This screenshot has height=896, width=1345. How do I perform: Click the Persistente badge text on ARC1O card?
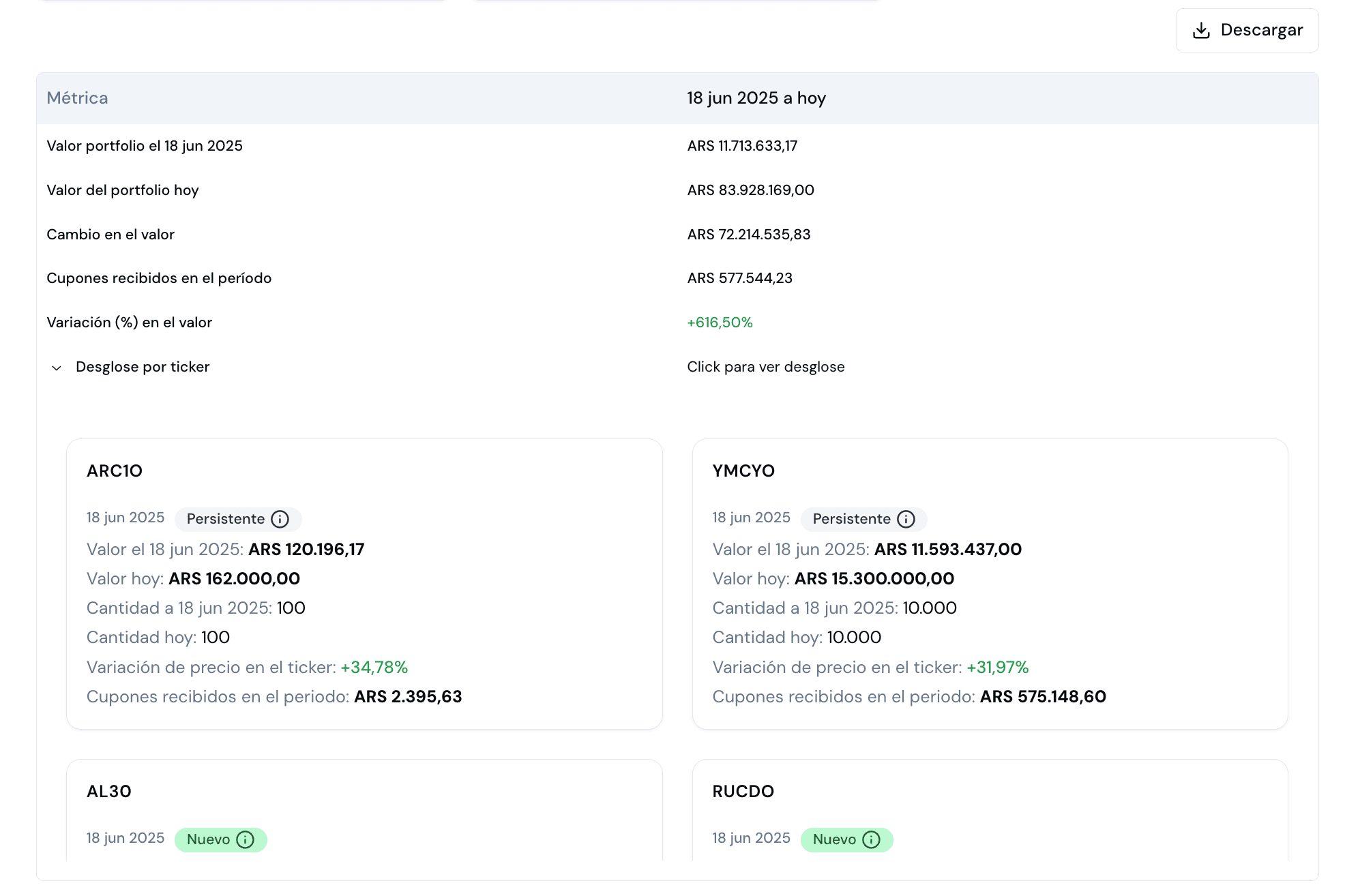(x=226, y=519)
